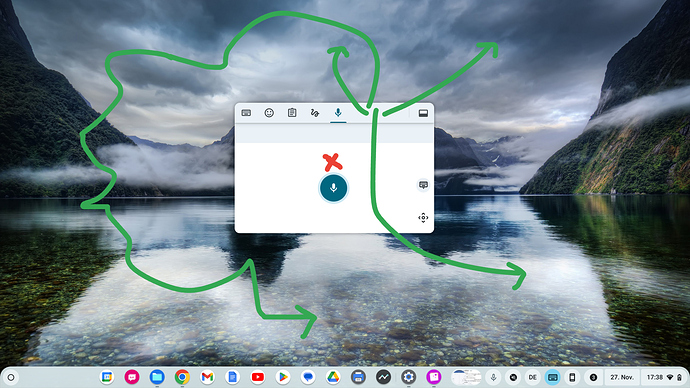Screen dimensions: 690x388
Task: Open the DE input method menu
Action: click(x=532, y=377)
